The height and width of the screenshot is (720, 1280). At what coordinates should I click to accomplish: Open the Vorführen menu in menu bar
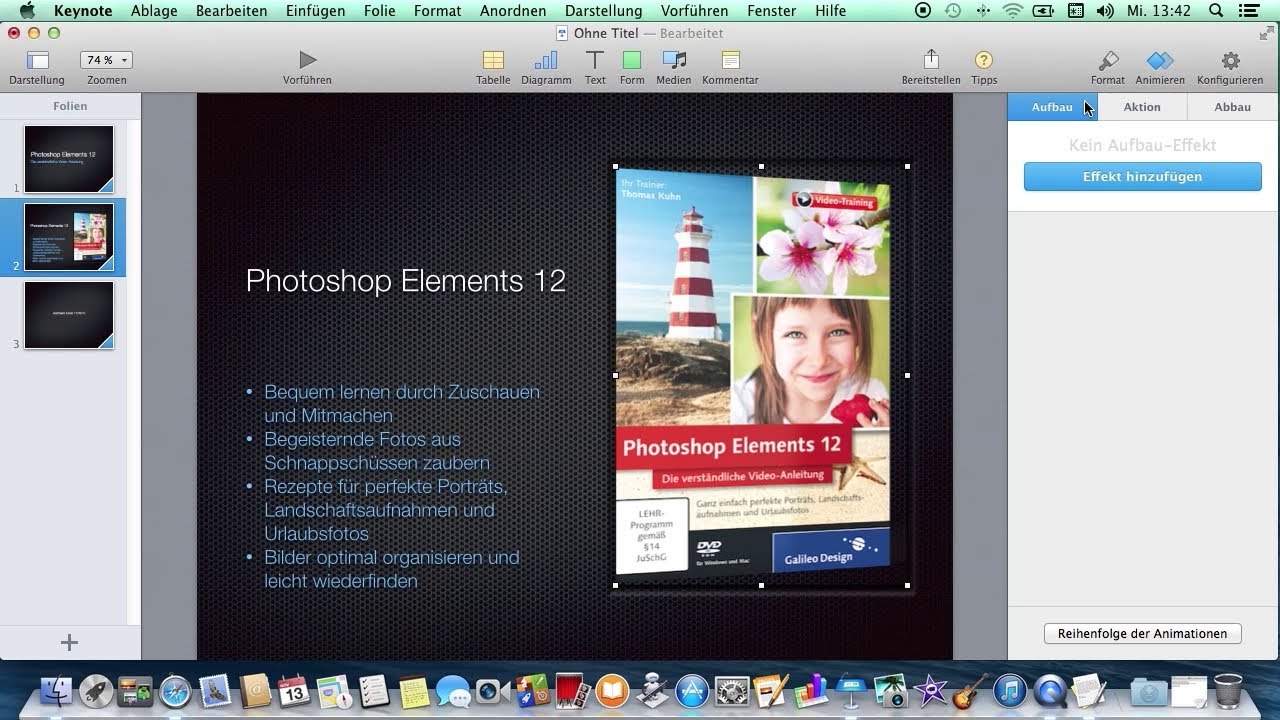coord(695,11)
